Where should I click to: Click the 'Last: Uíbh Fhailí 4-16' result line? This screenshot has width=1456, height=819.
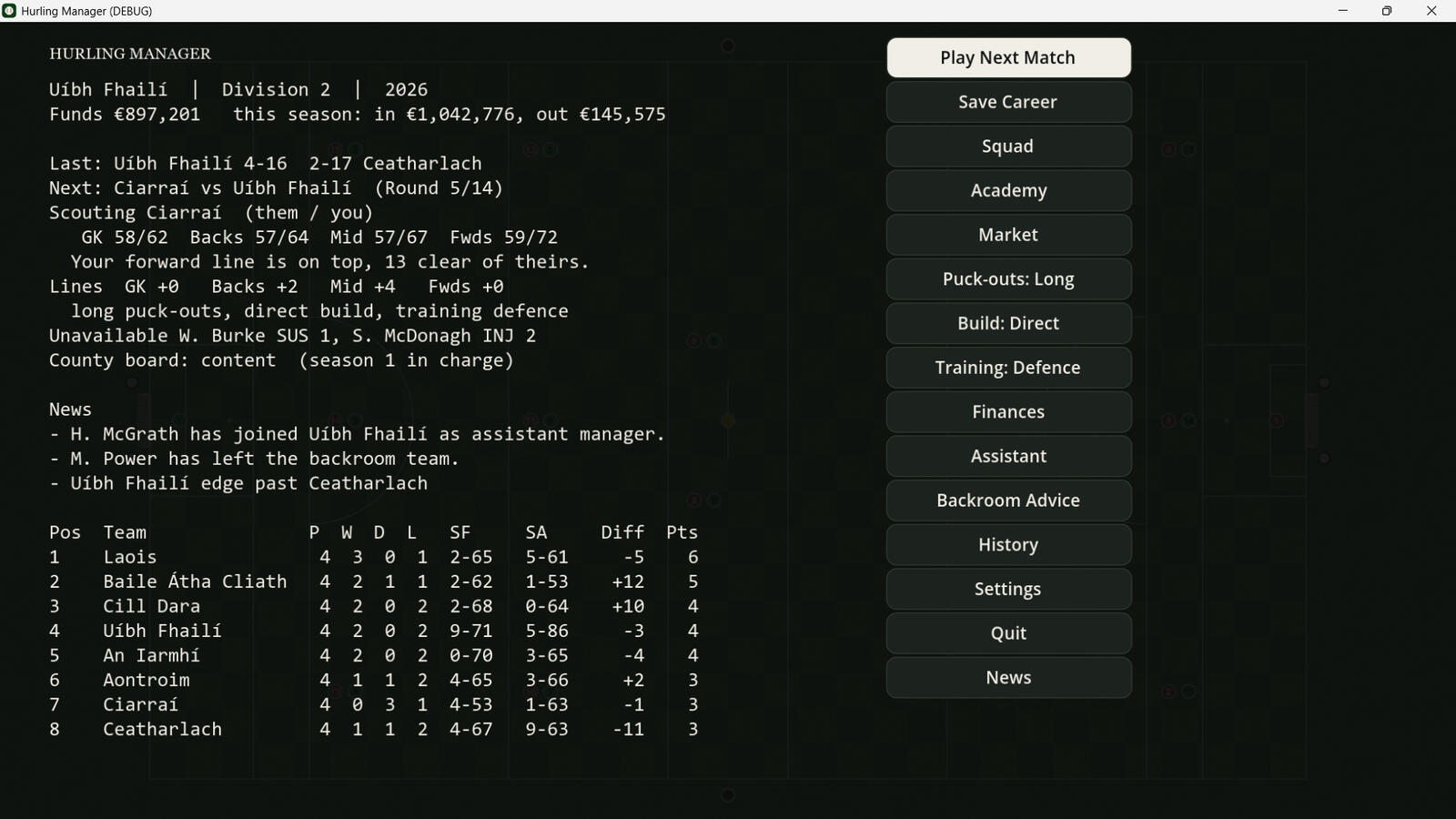tap(266, 164)
